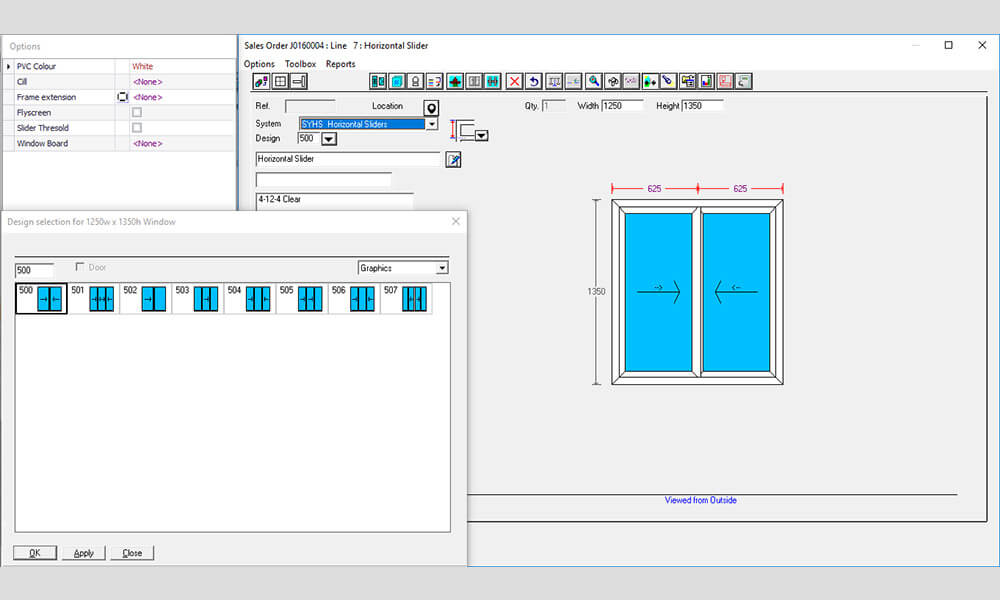Open the Toolbox menu
Viewport: 1000px width, 600px height.
click(x=300, y=63)
